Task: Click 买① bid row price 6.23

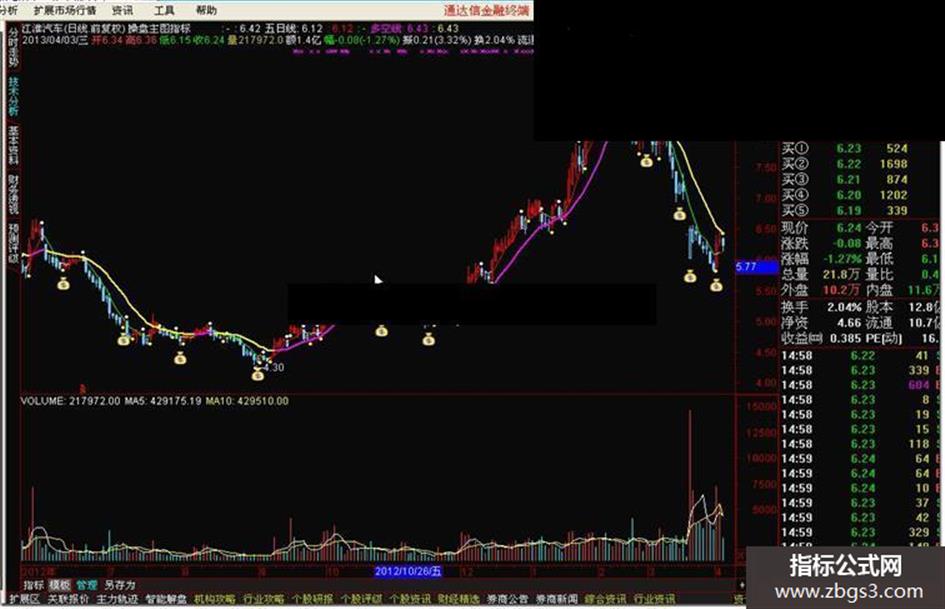Action: (849, 148)
